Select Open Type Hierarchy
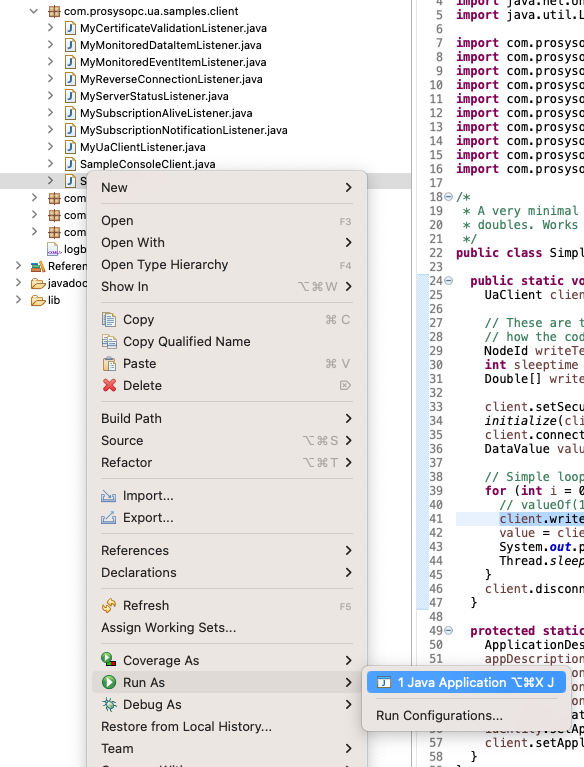Image resolution: width=584 pixels, height=767 pixels. [227, 265]
